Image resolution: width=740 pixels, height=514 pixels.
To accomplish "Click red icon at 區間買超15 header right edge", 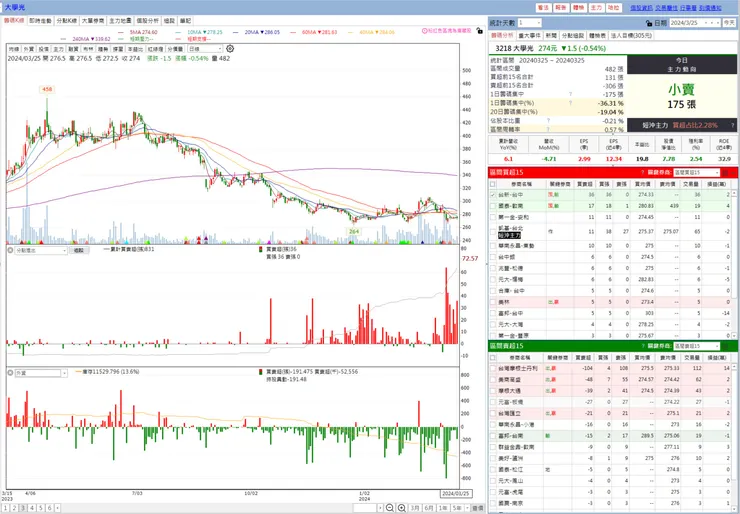I will click(x=725, y=173).
